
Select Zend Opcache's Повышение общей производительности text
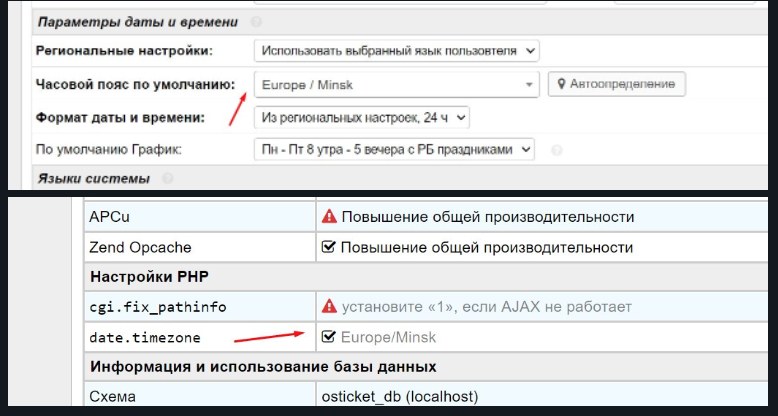click(487, 247)
